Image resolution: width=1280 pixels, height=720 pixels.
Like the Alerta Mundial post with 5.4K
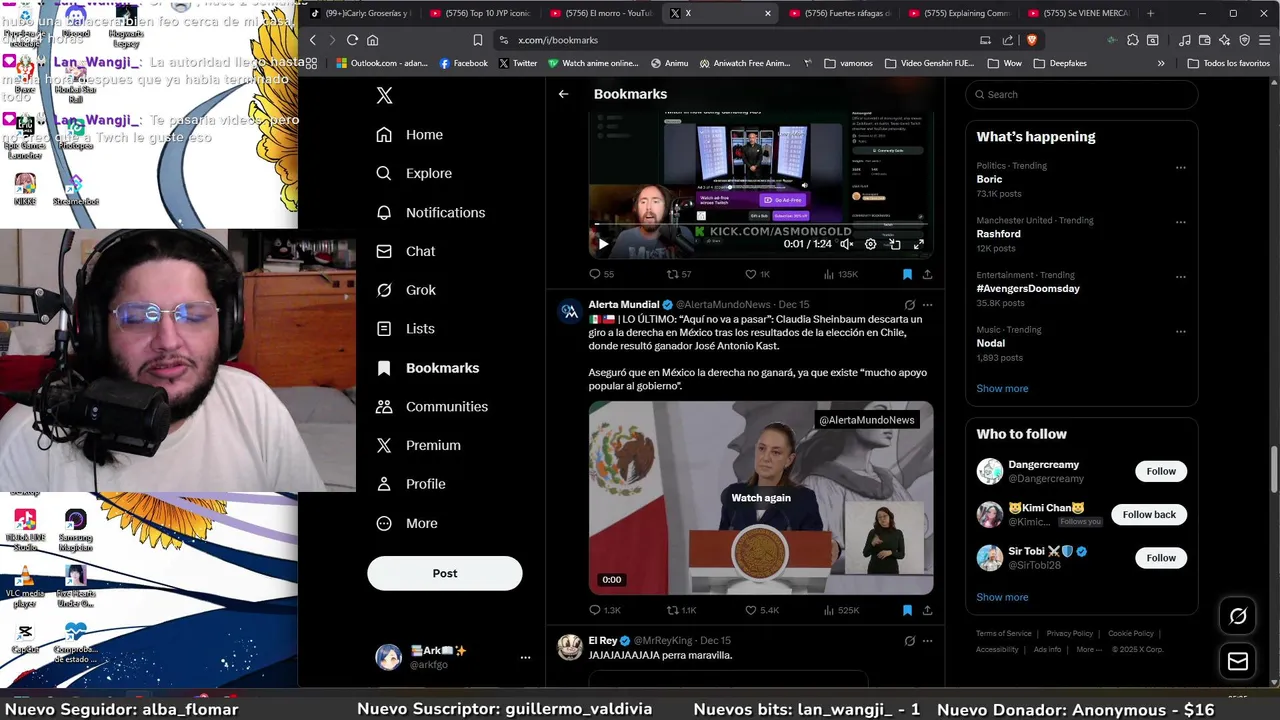[762, 610]
